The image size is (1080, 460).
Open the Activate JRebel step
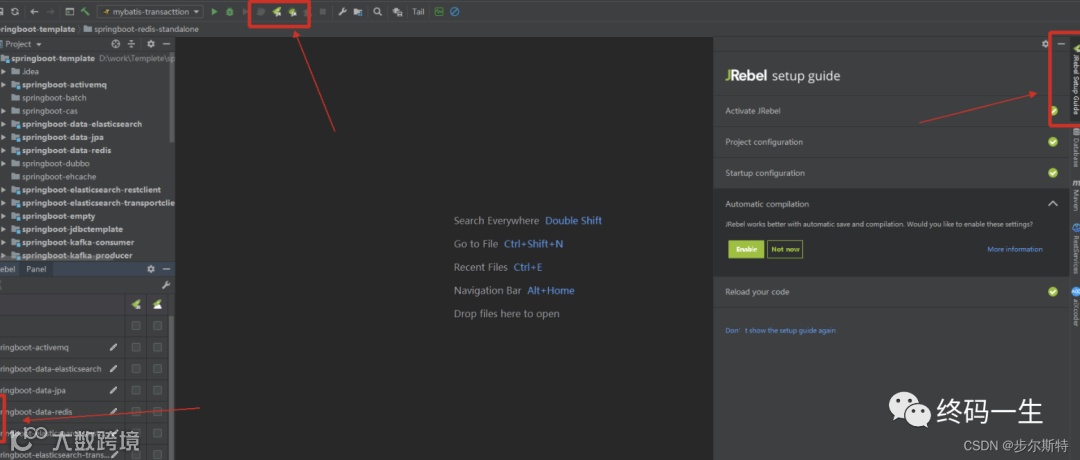point(891,111)
